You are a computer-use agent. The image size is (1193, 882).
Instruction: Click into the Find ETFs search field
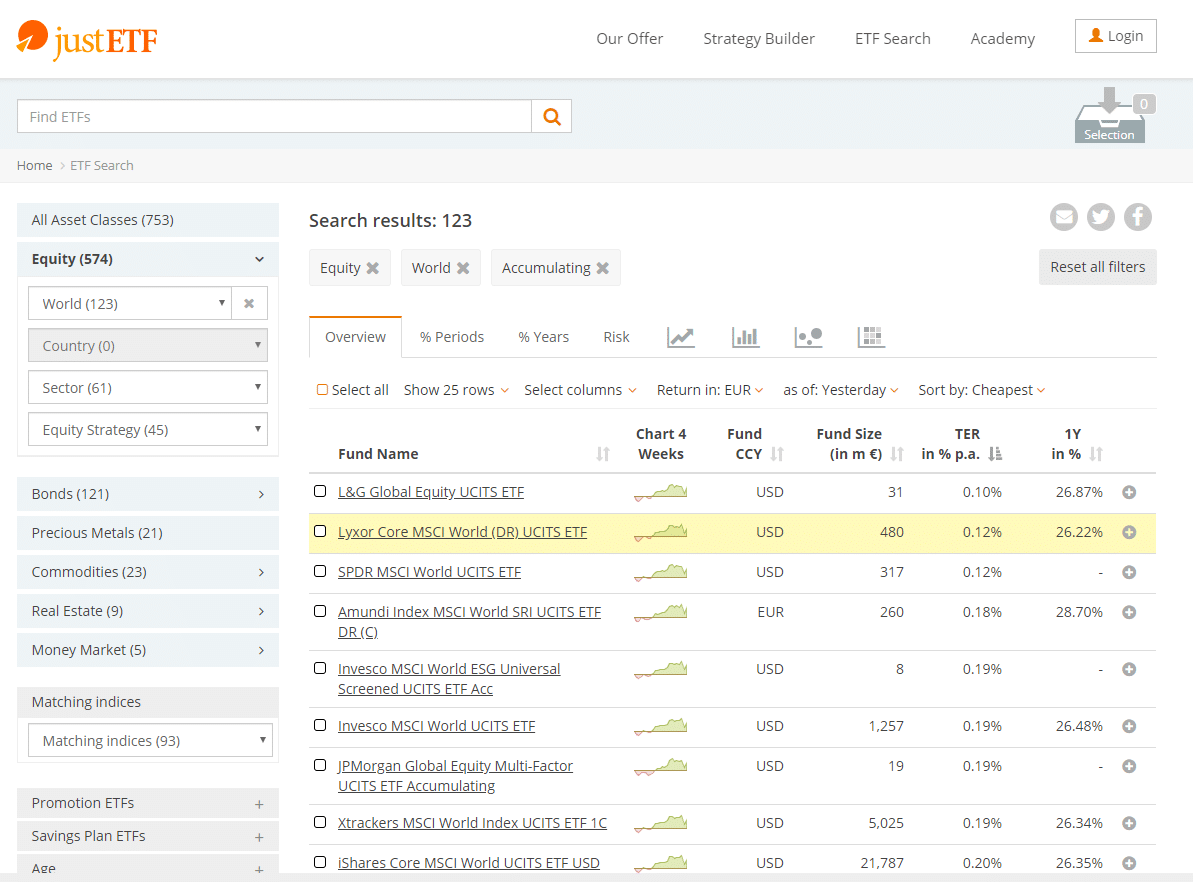274,116
